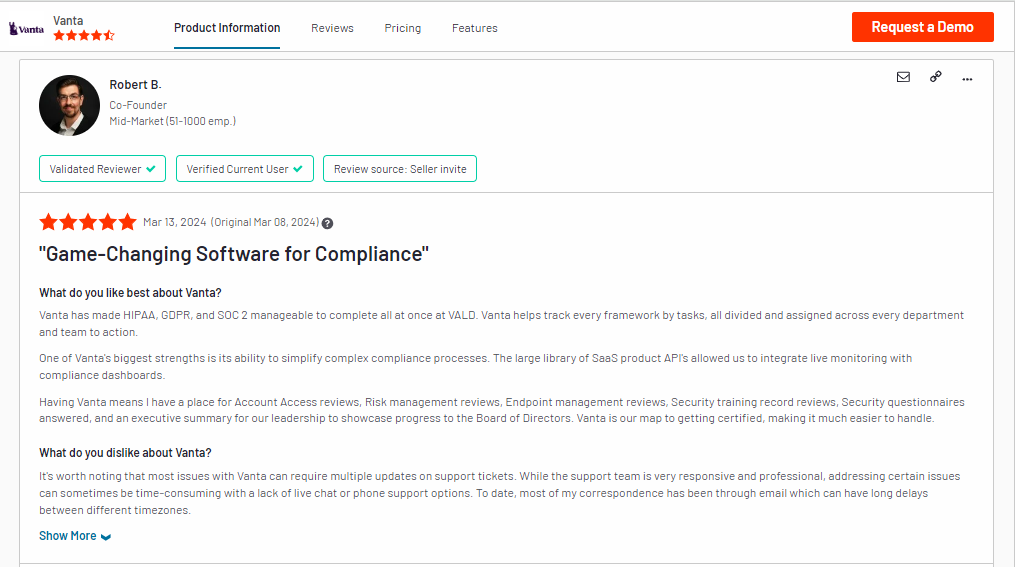This screenshot has height=567, width=1015.
Task: Click the "Mid-Market (51-1000 emp.)" text
Action: [x=173, y=121]
